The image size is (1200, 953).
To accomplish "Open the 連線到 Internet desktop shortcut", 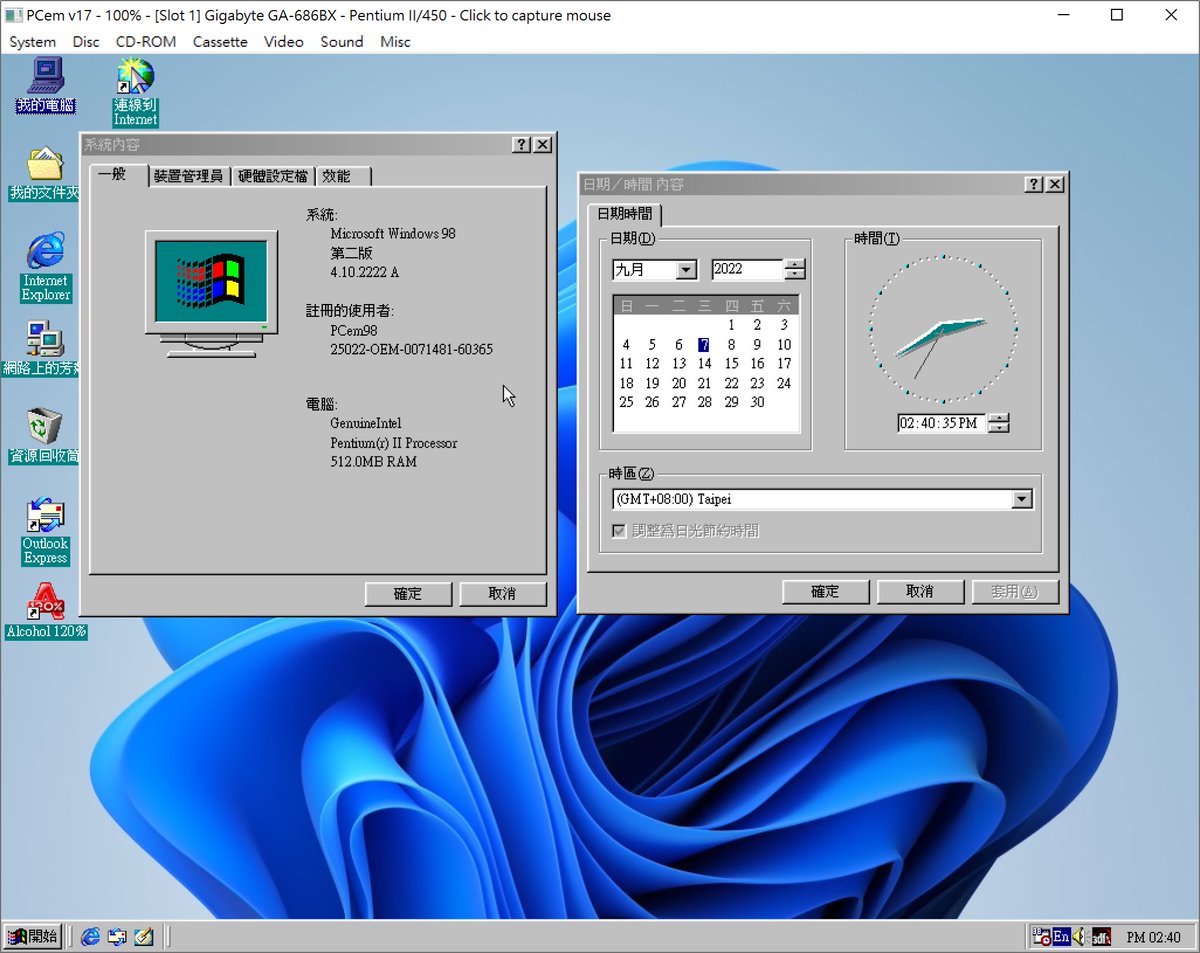I will [x=135, y=92].
